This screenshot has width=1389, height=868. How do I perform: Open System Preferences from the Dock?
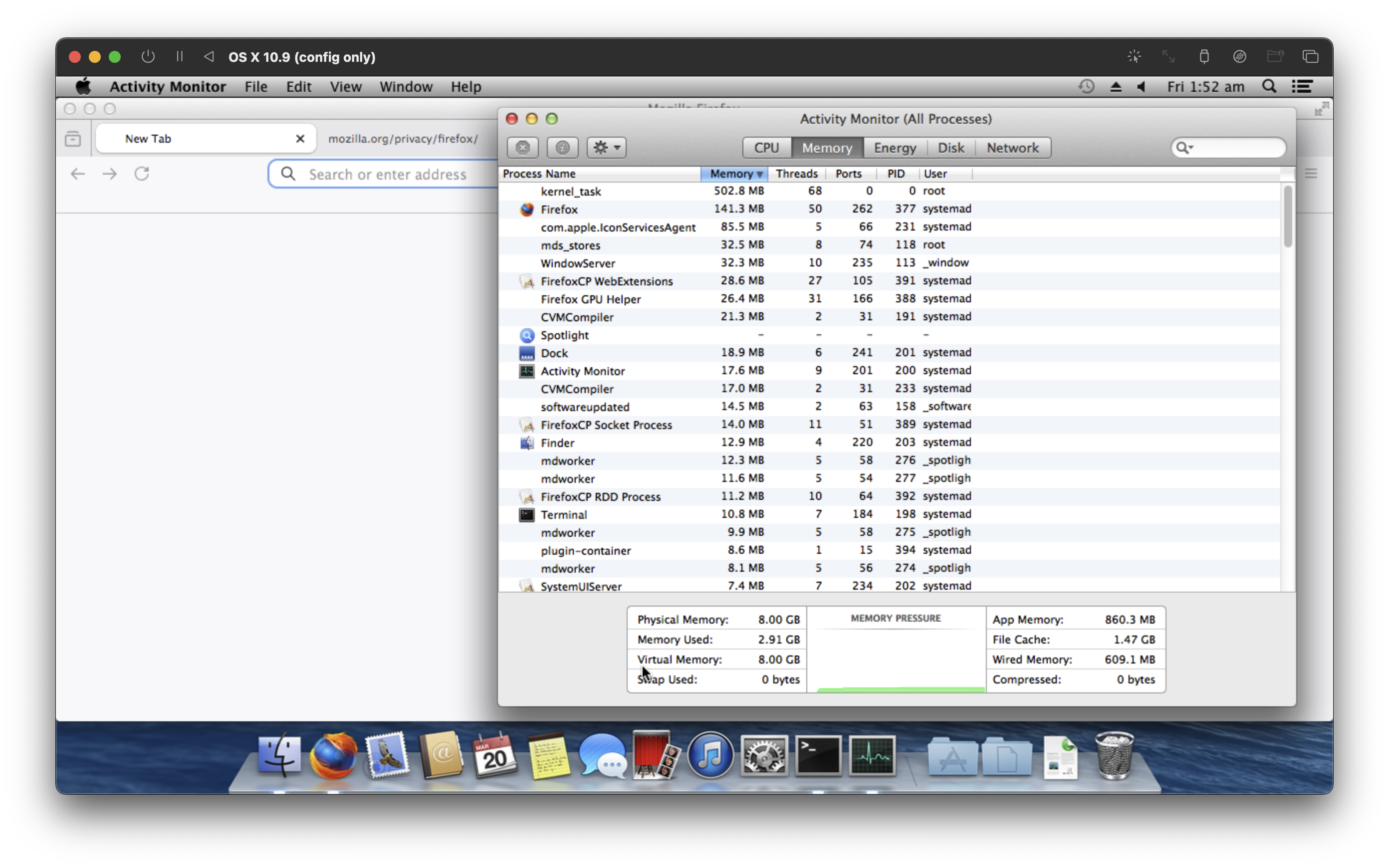764,755
